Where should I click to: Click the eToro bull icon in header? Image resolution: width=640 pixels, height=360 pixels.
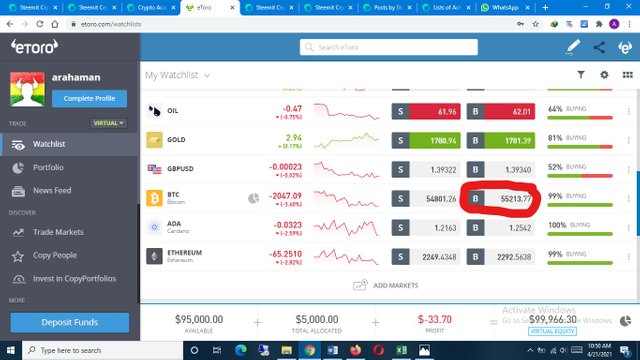[624, 47]
